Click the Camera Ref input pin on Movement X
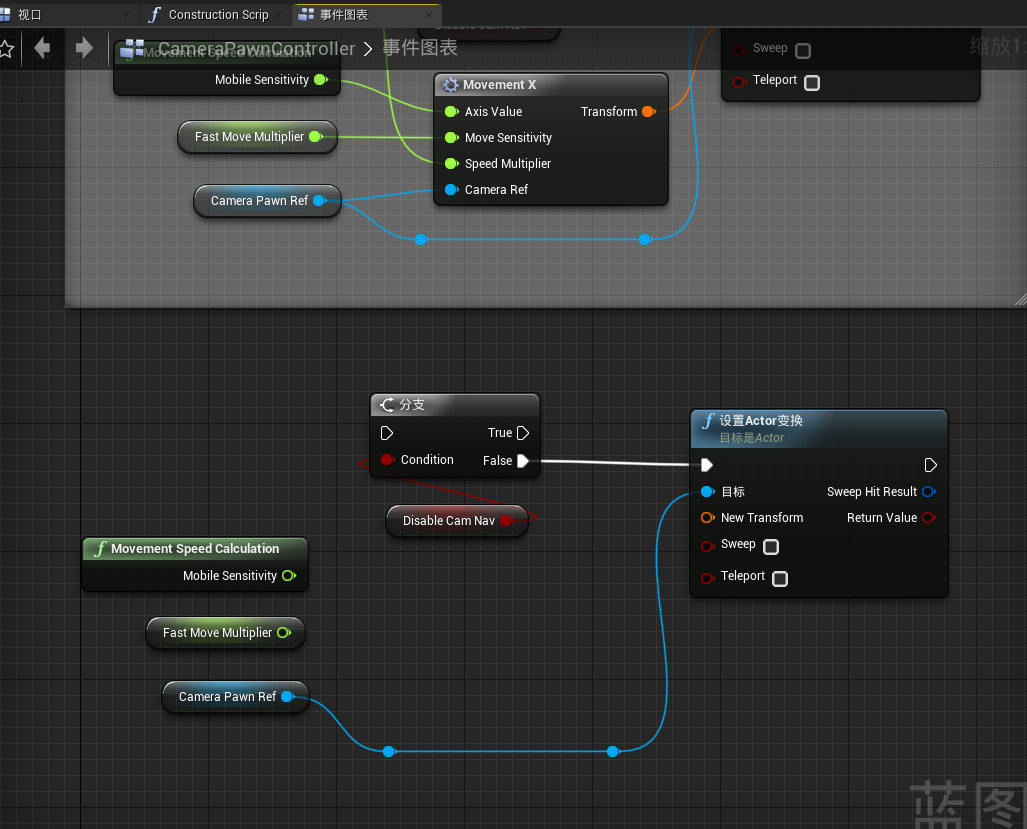 451,190
